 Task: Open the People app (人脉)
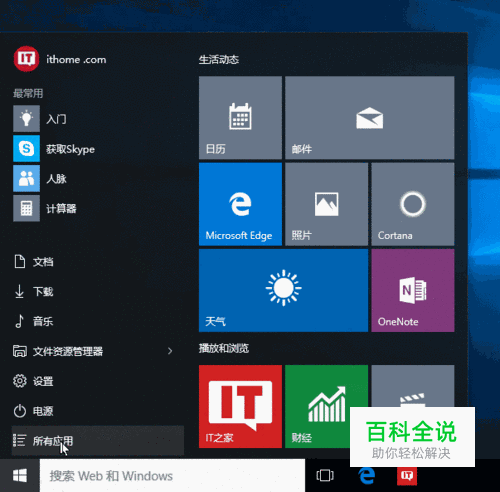coord(97,178)
